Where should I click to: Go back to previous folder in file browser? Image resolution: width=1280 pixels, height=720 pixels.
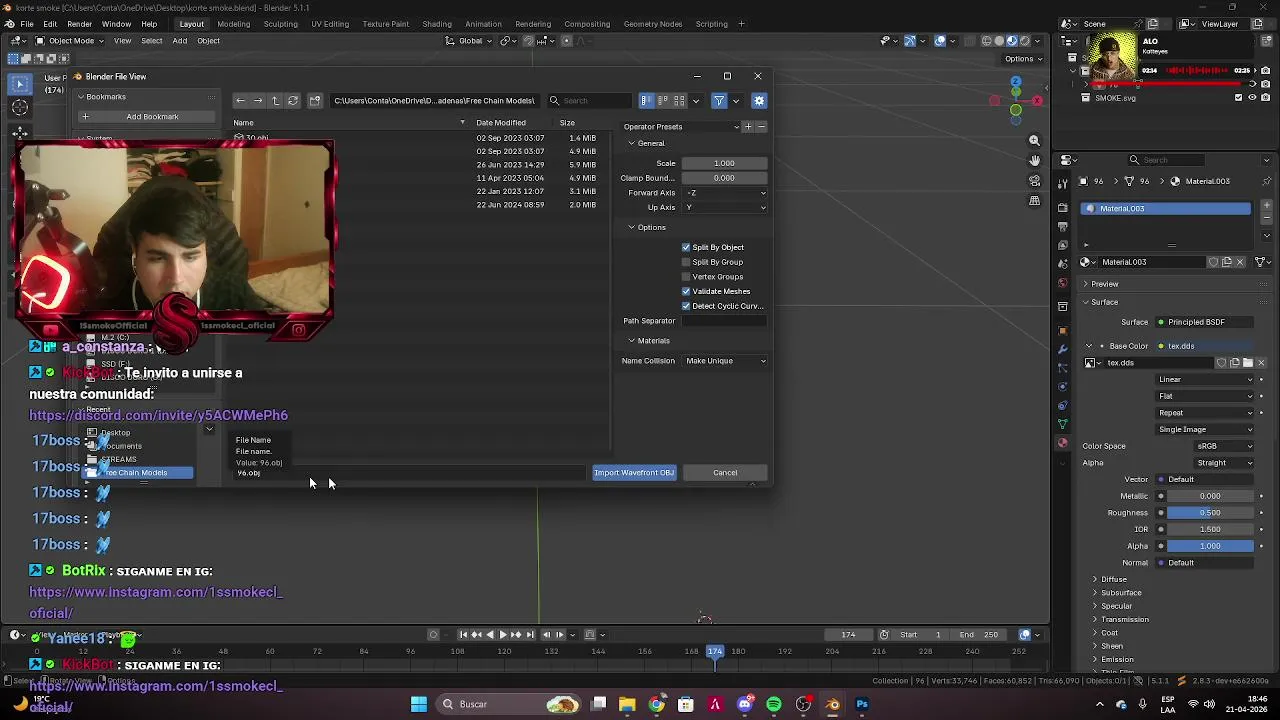[x=240, y=100]
